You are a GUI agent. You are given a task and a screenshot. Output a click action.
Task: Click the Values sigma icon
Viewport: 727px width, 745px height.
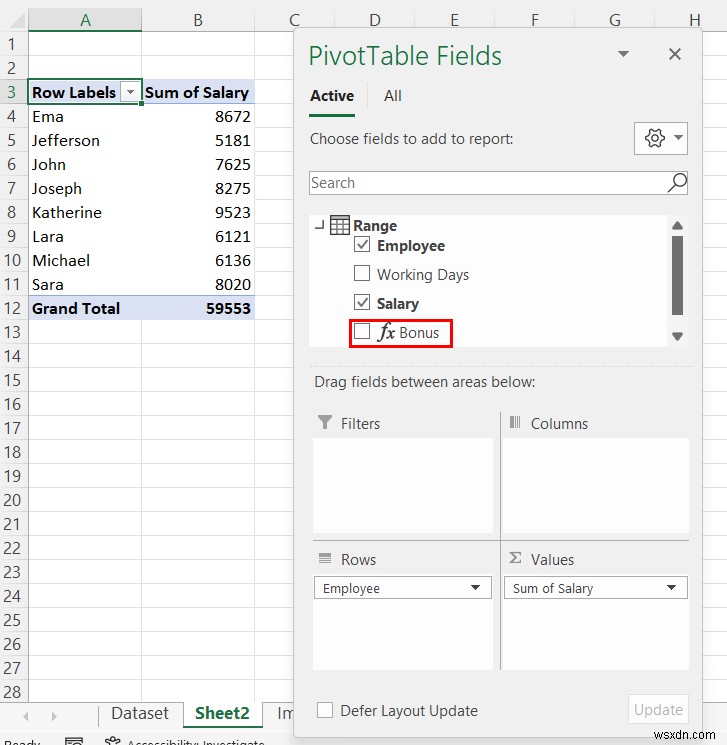tap(515, 558)
